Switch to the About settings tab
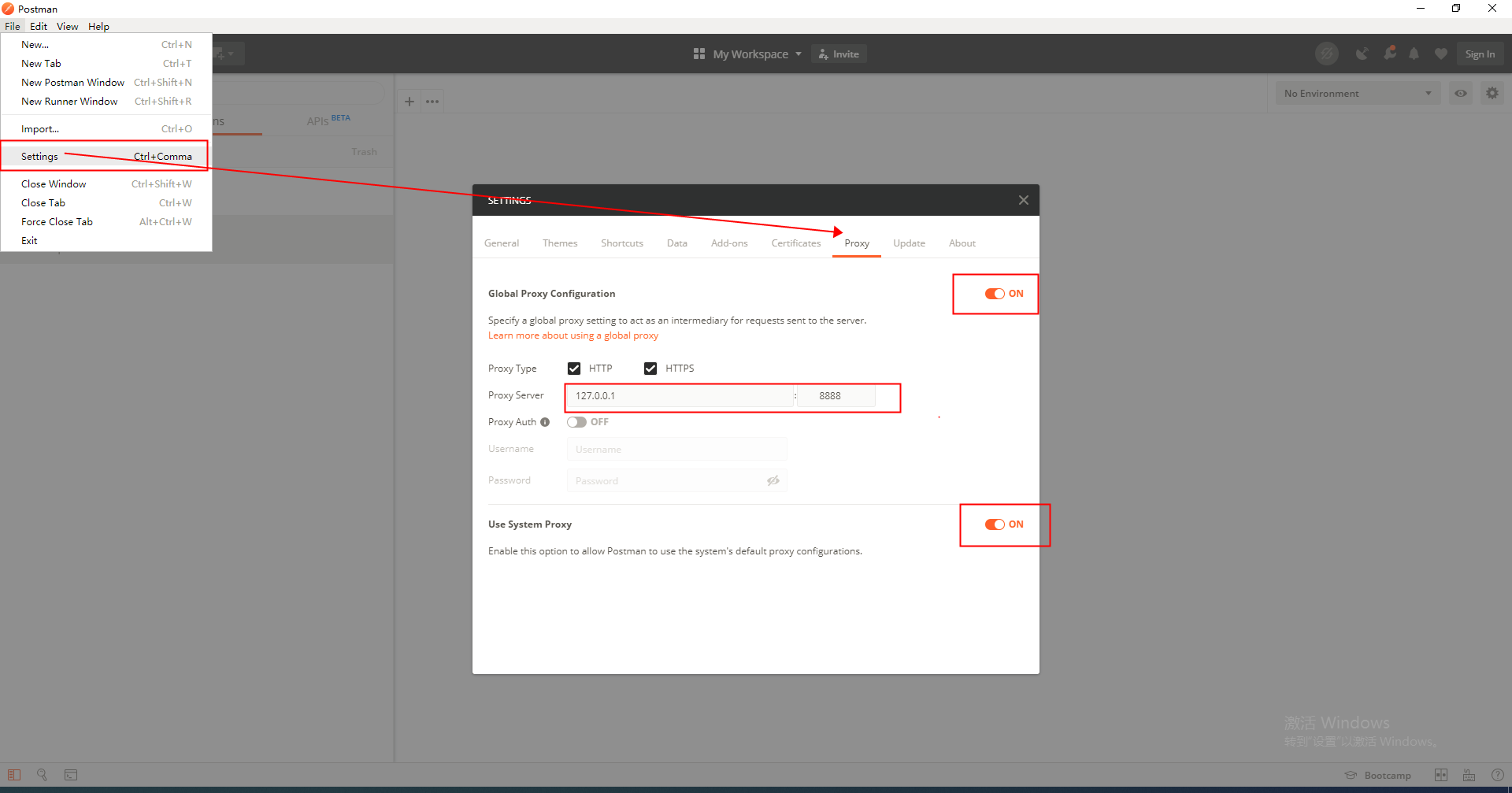The image size is (1512, 793). point(962,243)
